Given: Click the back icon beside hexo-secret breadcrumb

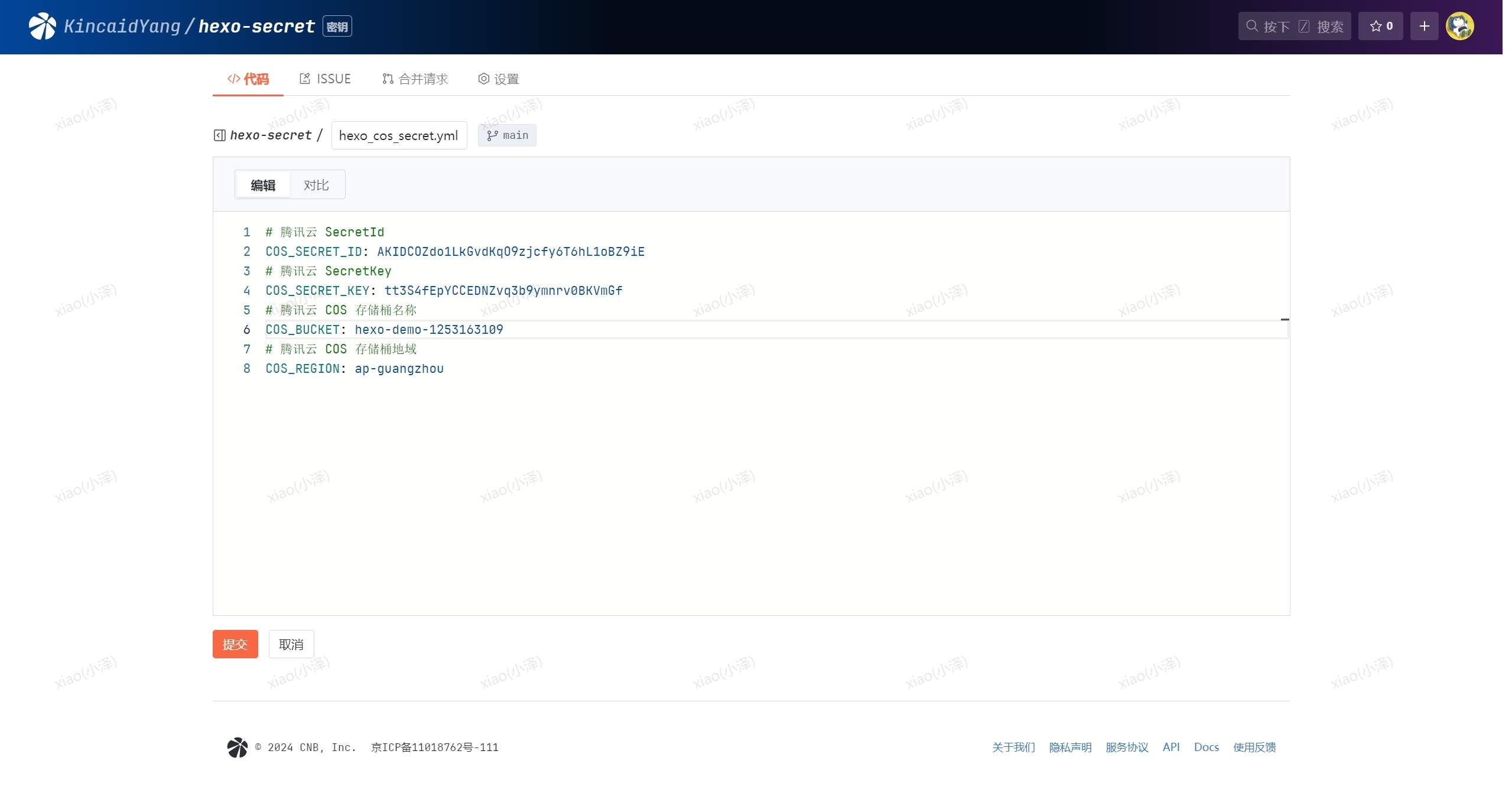Looking at the screenshot, I should click(219, 135).
